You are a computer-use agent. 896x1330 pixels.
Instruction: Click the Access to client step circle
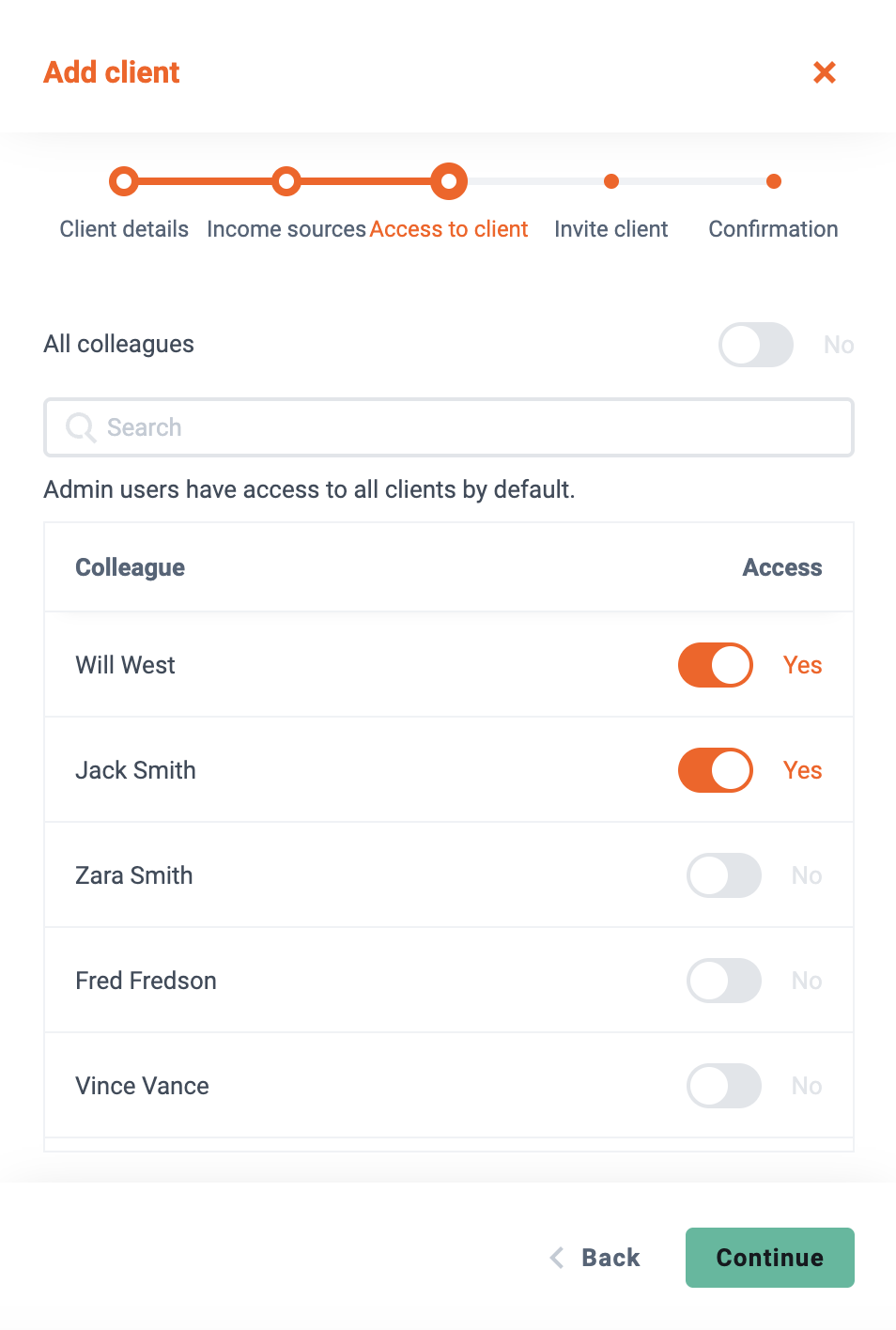click(449, 181)
